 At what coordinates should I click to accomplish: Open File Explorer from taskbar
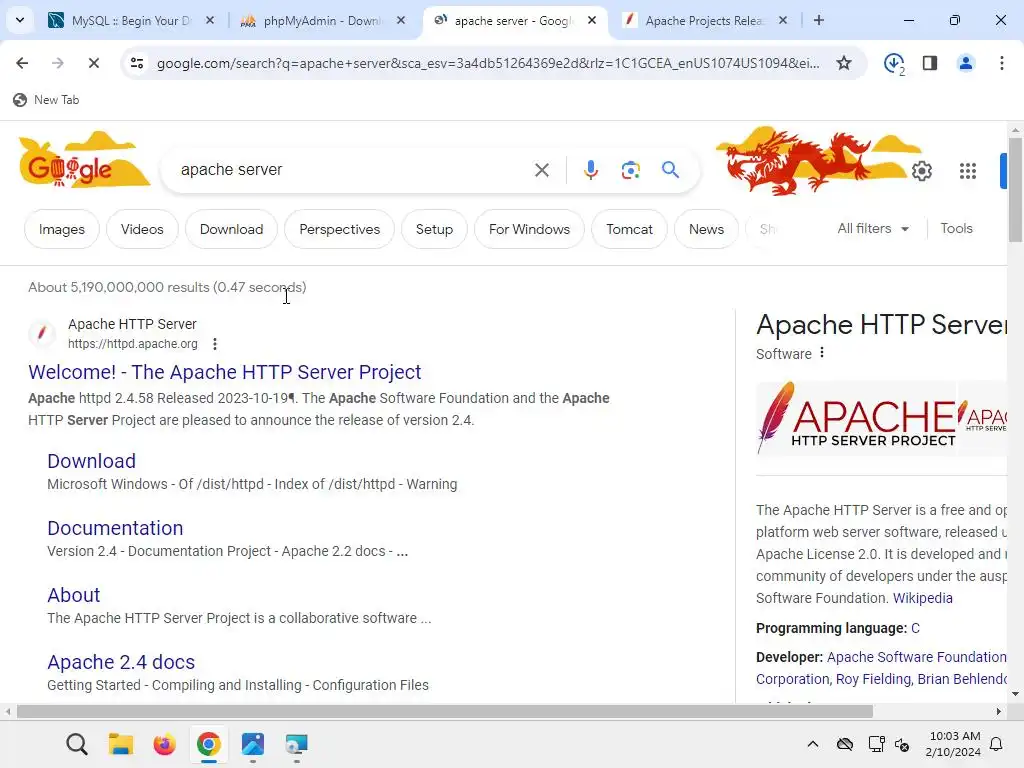pyautogui.click(x=121, y=744)
